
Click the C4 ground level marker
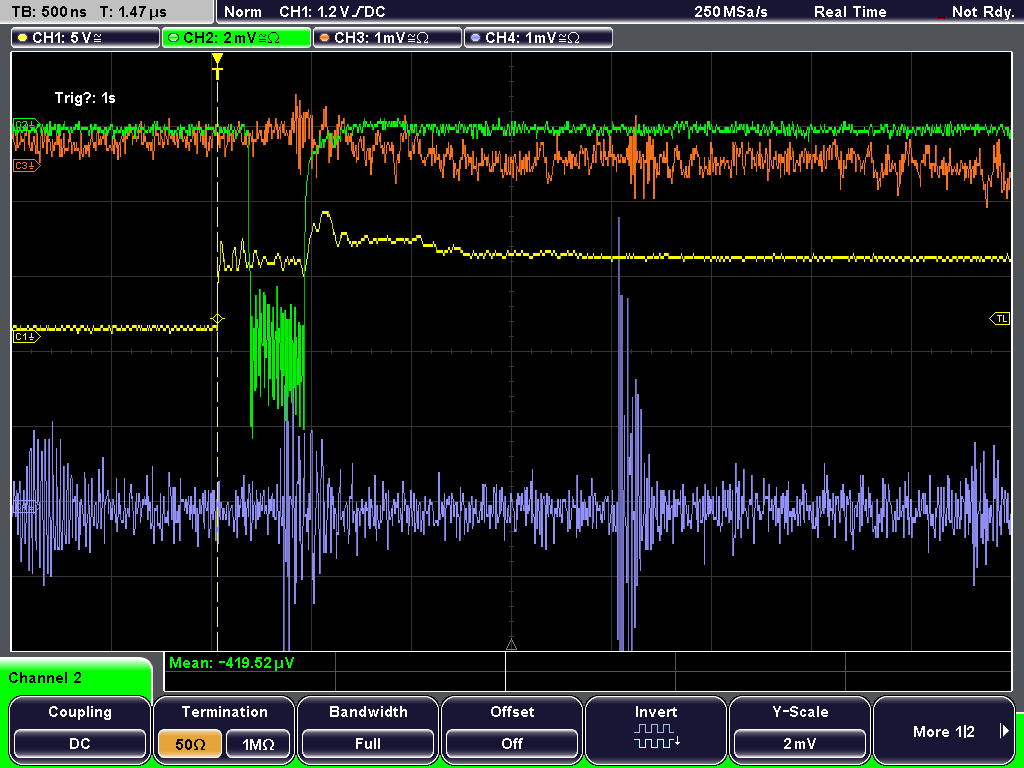coord(27,507)
